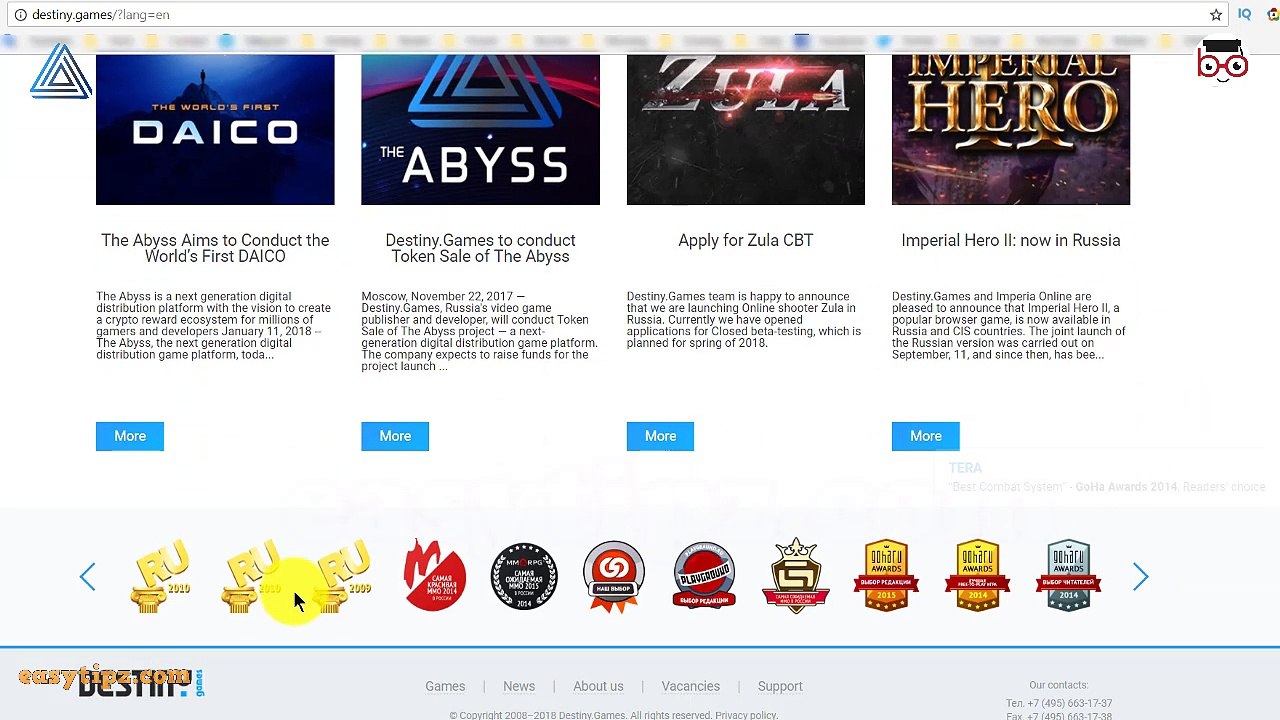This screenshot has height=720, width=1280.
Task: Select the GoHa.ru Awards 2015 badge
Action: 887,576
